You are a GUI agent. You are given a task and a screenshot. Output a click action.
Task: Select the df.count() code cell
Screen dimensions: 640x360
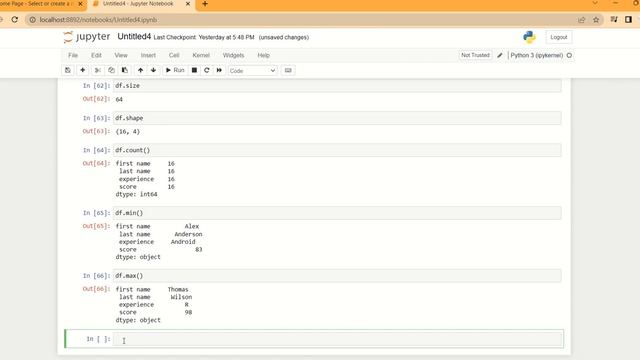pos(337,150)
